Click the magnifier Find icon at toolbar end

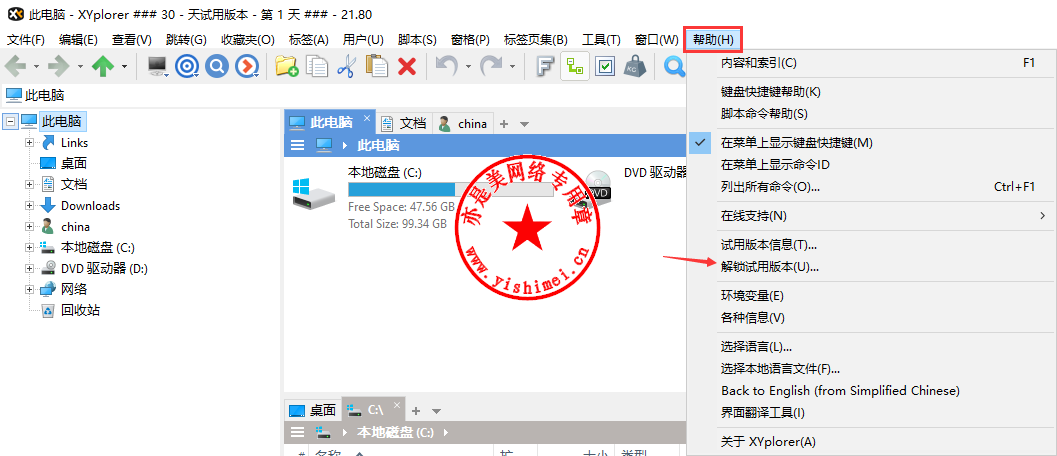674,66
